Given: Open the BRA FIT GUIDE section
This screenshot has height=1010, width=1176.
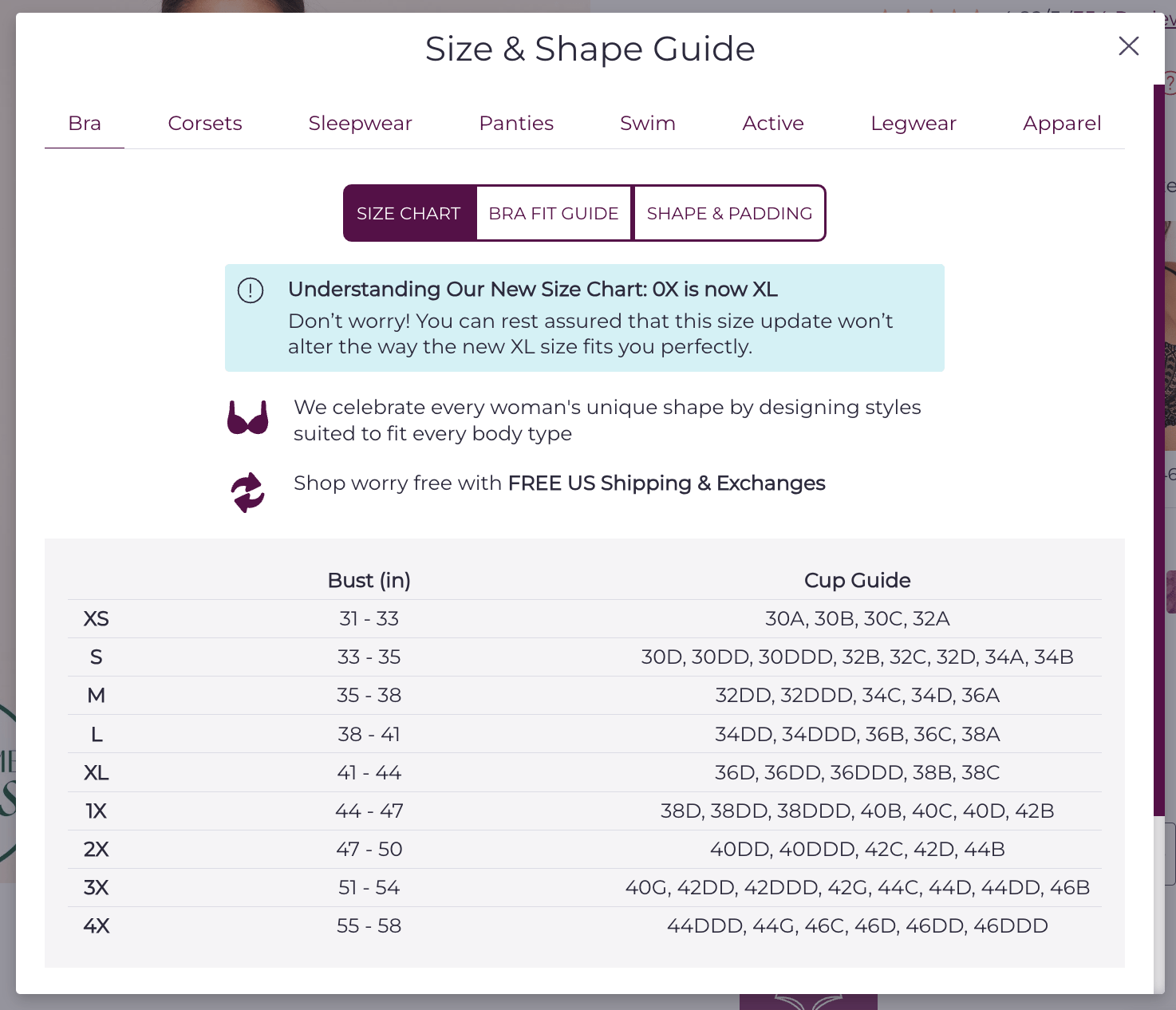Looking at the screenshot, I should pos(554,213).
